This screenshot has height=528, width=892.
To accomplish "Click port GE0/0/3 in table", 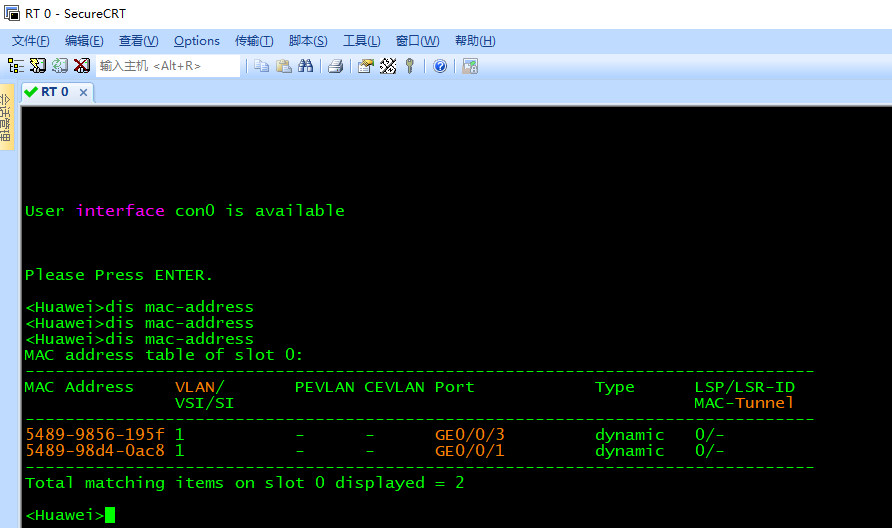I will coord(470,435).
